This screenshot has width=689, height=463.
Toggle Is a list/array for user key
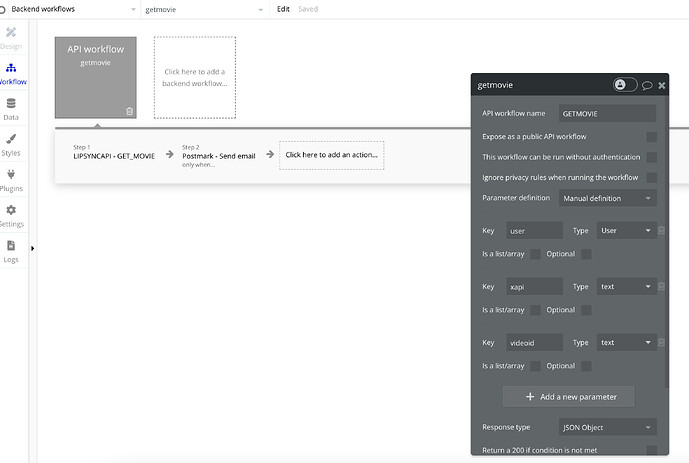pos(535,254)
